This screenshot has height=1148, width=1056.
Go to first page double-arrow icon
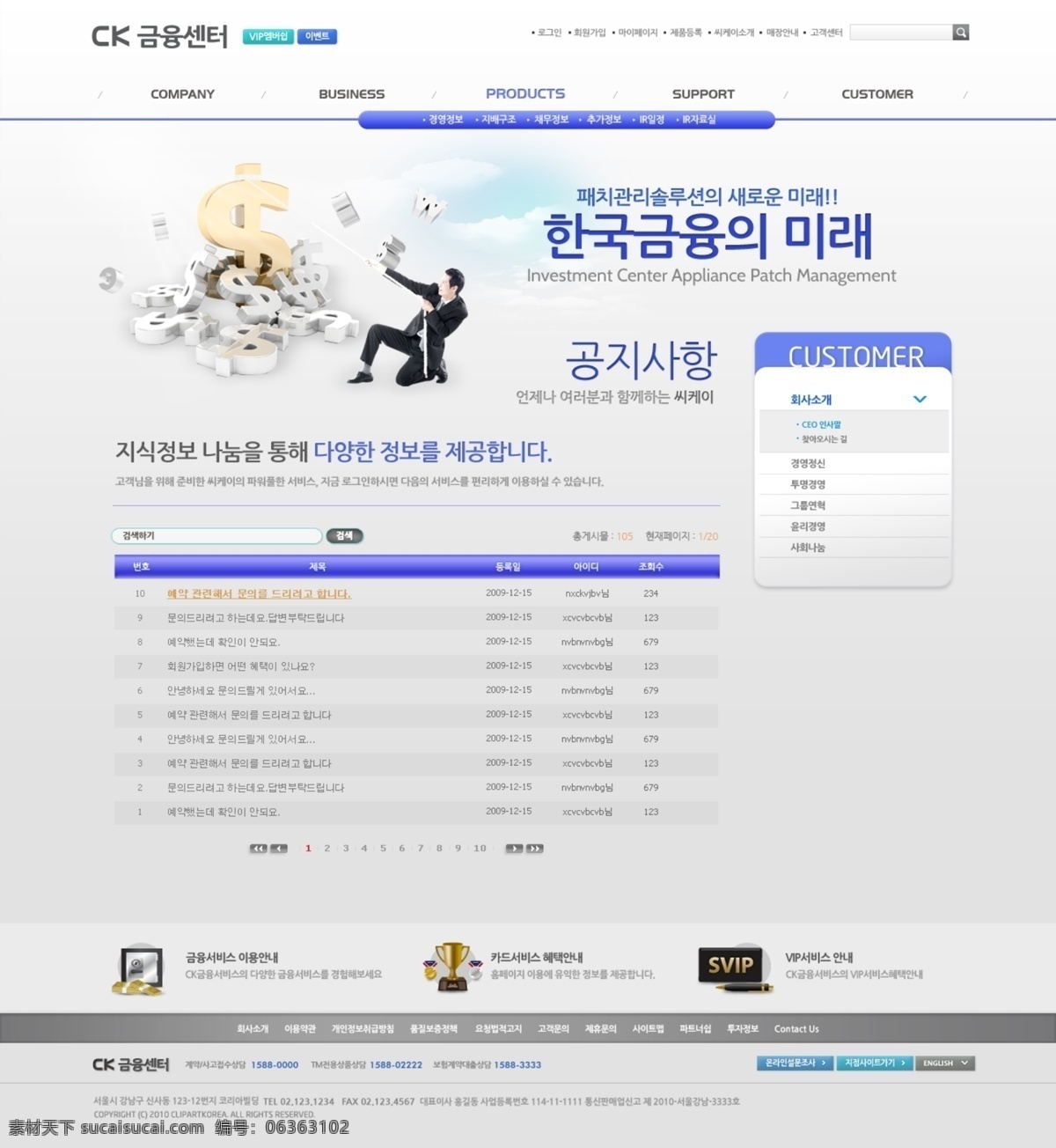coord(258,849)
